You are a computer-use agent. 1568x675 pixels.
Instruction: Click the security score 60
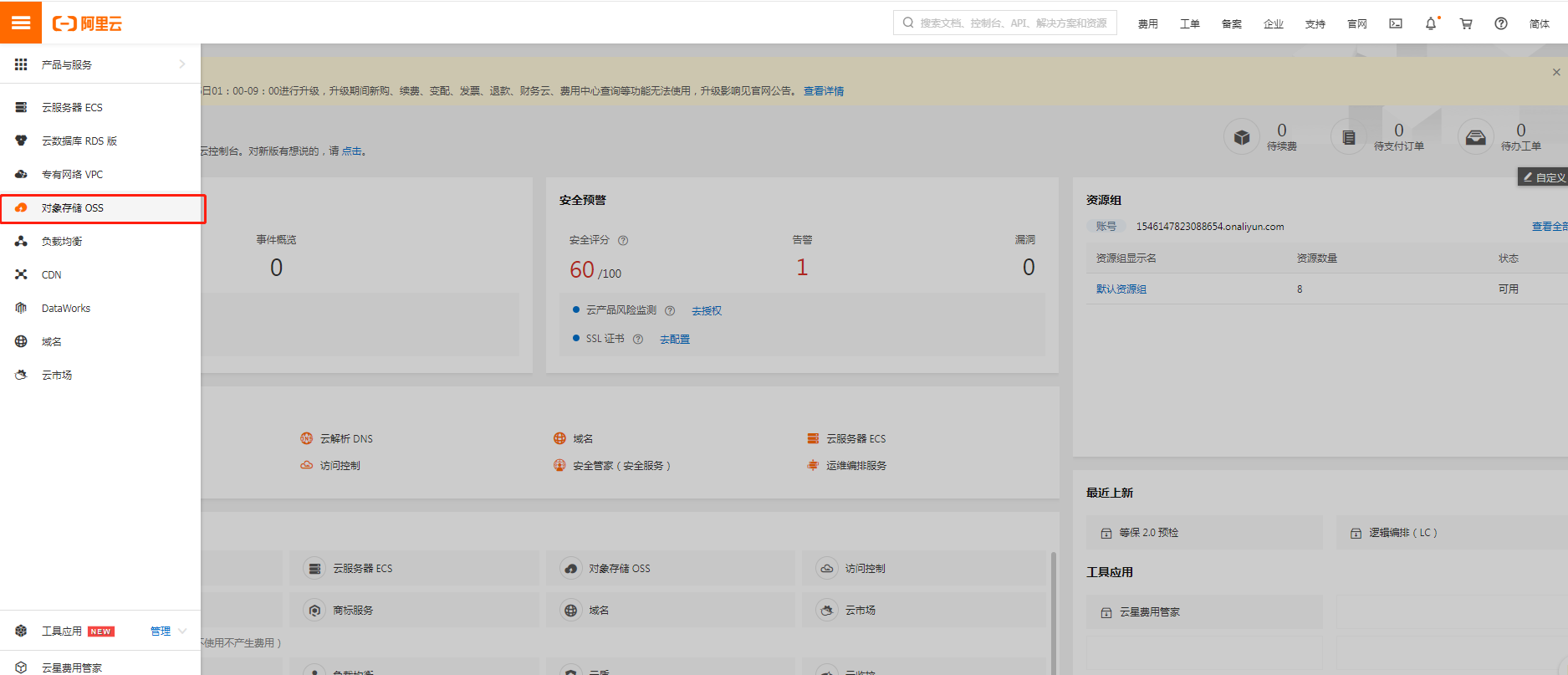coord(582,269)
